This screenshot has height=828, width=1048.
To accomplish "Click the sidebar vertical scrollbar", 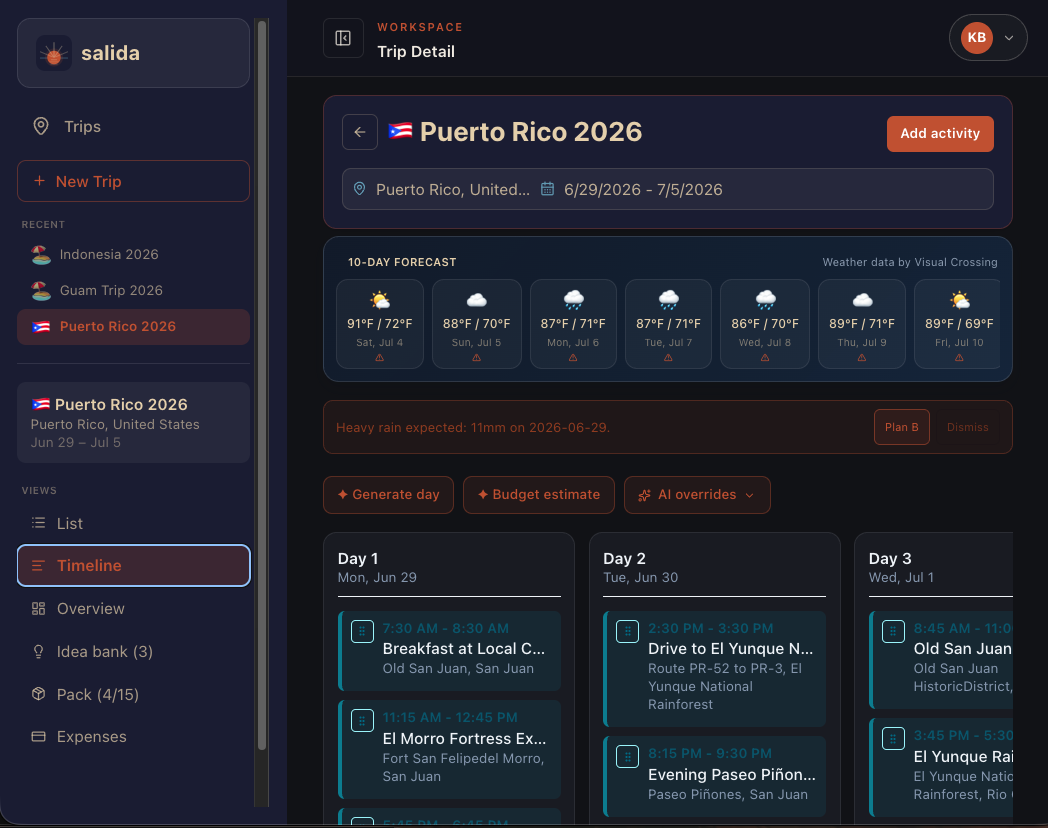I will pyautogui.click(x=262, y=384).
